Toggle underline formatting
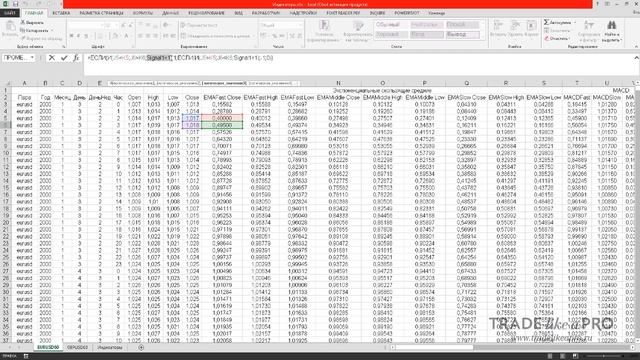This screenshot has height=360, width=640. tap(86, 36)
